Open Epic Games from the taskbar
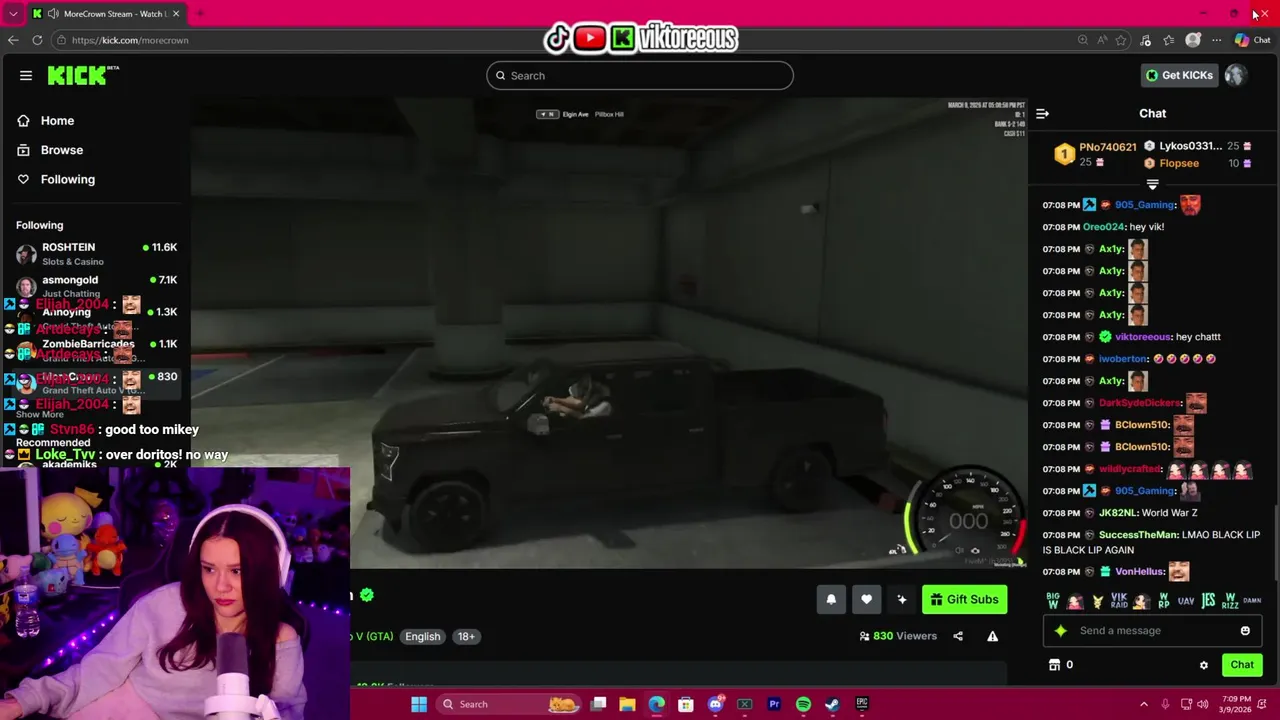1280x720 pixels. pyautogui.click(x=862, y=704)
